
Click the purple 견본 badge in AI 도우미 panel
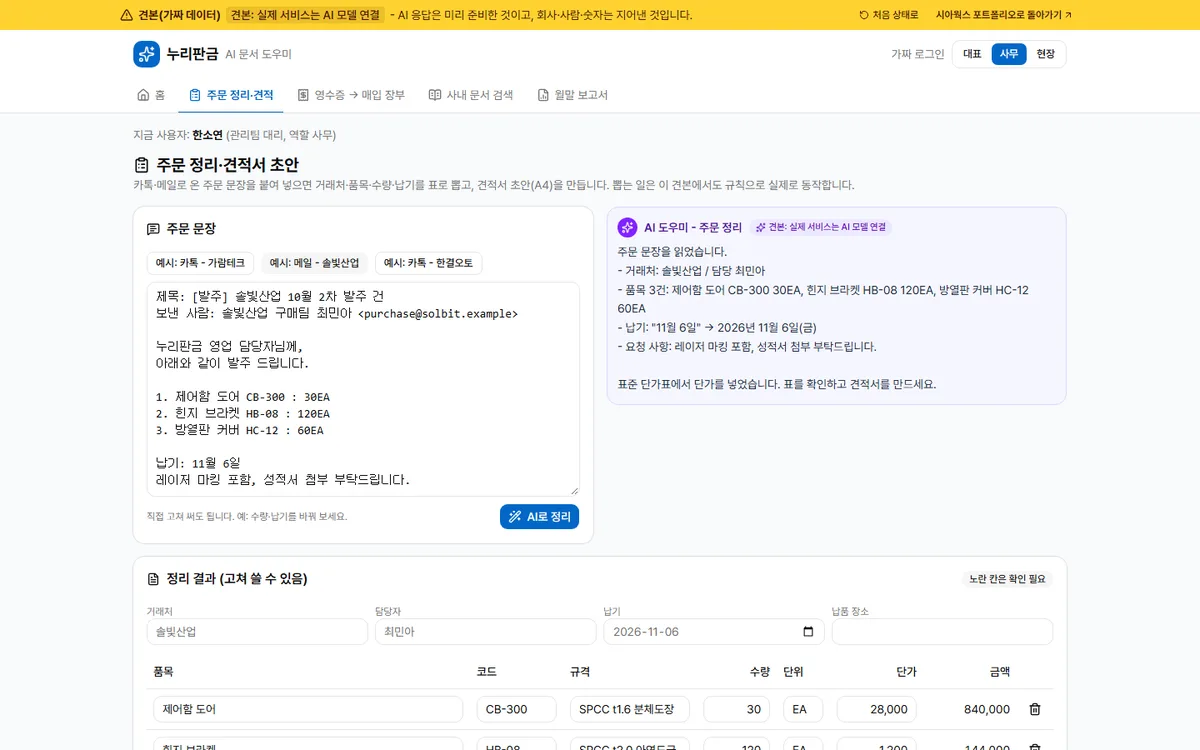[x=821, y=227]
